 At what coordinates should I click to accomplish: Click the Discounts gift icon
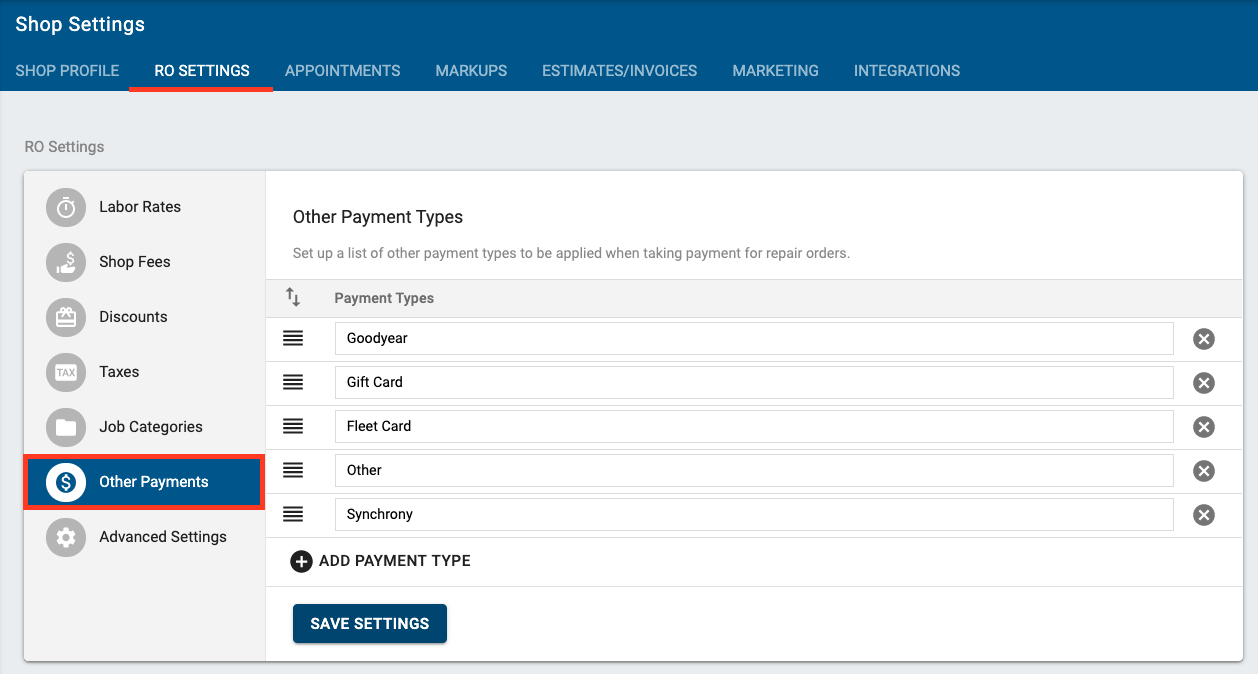coord(66,317)
